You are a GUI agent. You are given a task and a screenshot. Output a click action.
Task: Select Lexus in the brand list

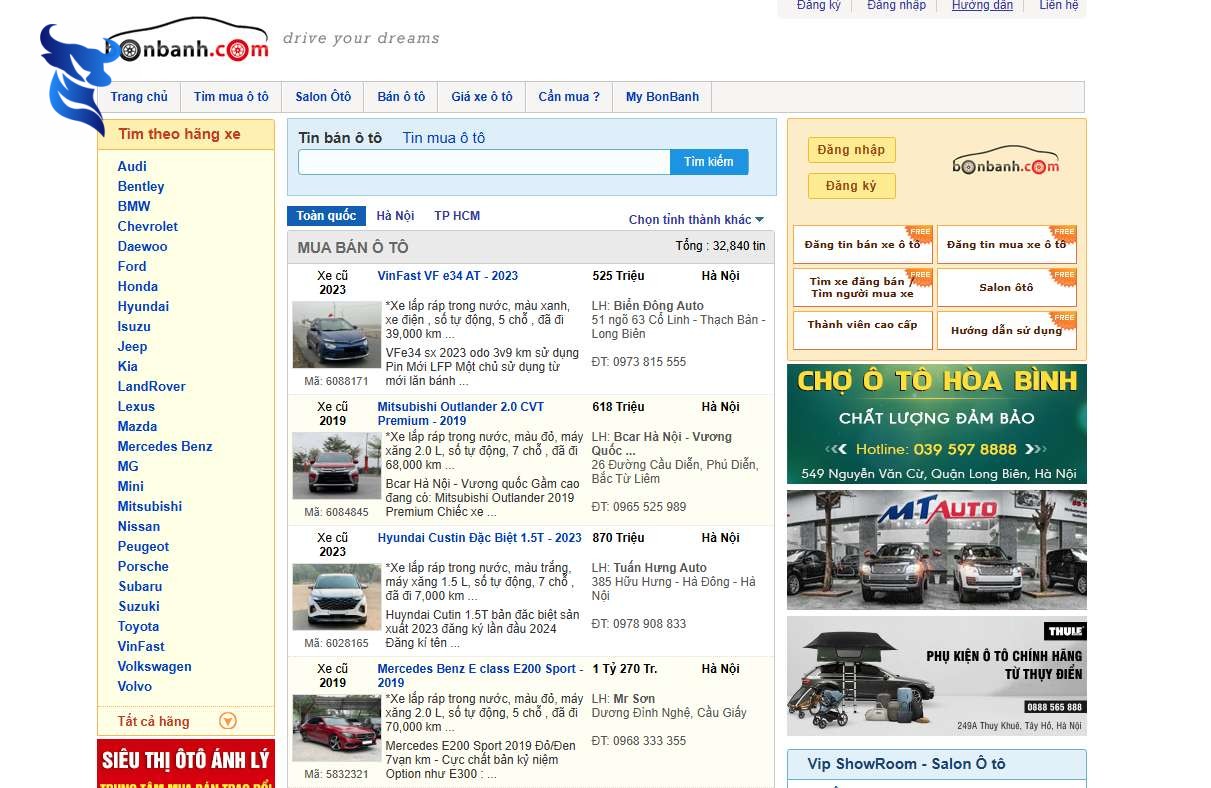pos(136,406)
